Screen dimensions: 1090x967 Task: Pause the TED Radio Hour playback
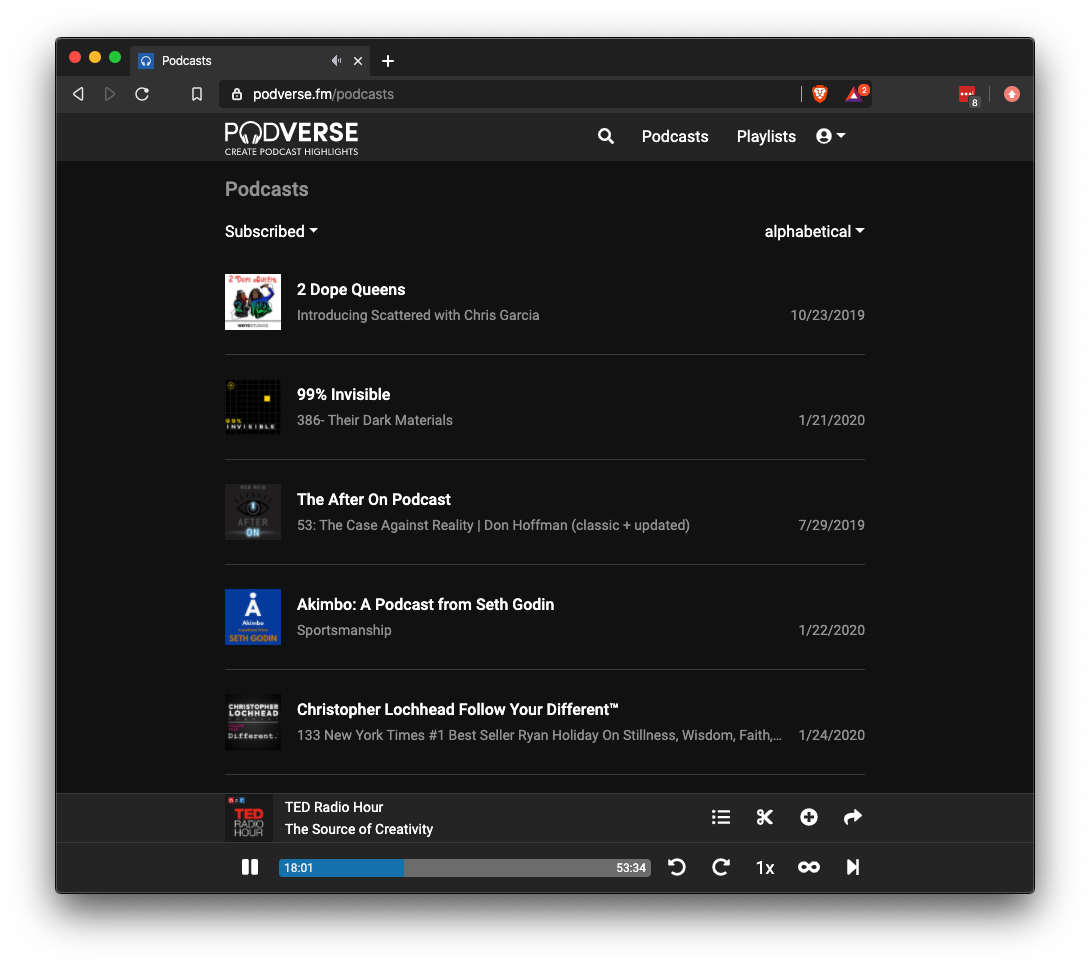pyautogui.click(x=250, y=867)
